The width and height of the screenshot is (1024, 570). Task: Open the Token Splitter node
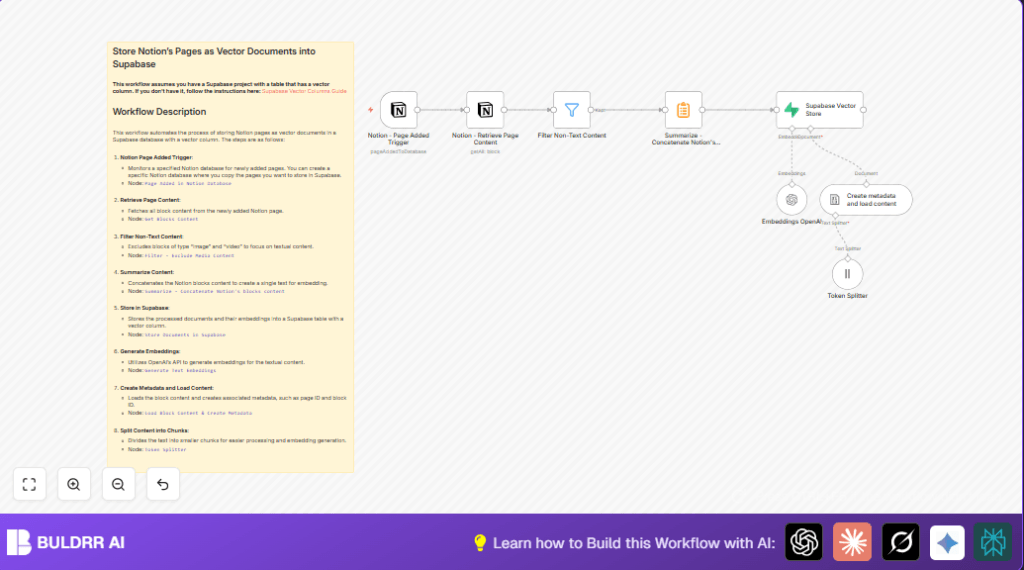tap(848, 274)
